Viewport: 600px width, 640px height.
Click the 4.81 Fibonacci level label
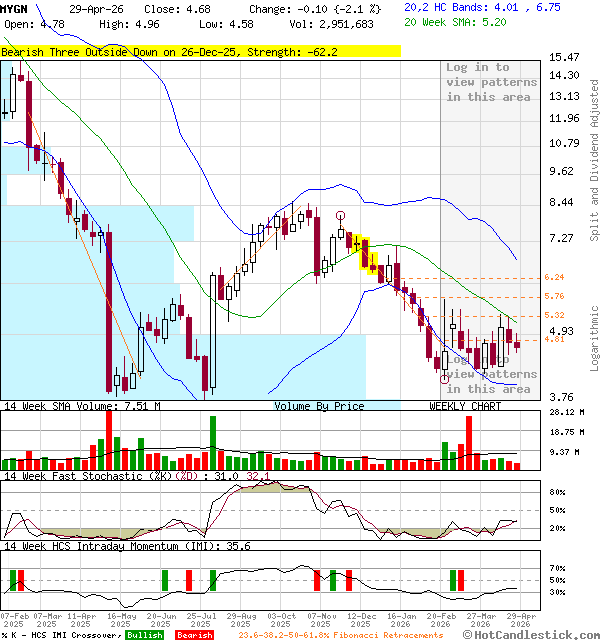pyautogui.click(x=554, y=339)
